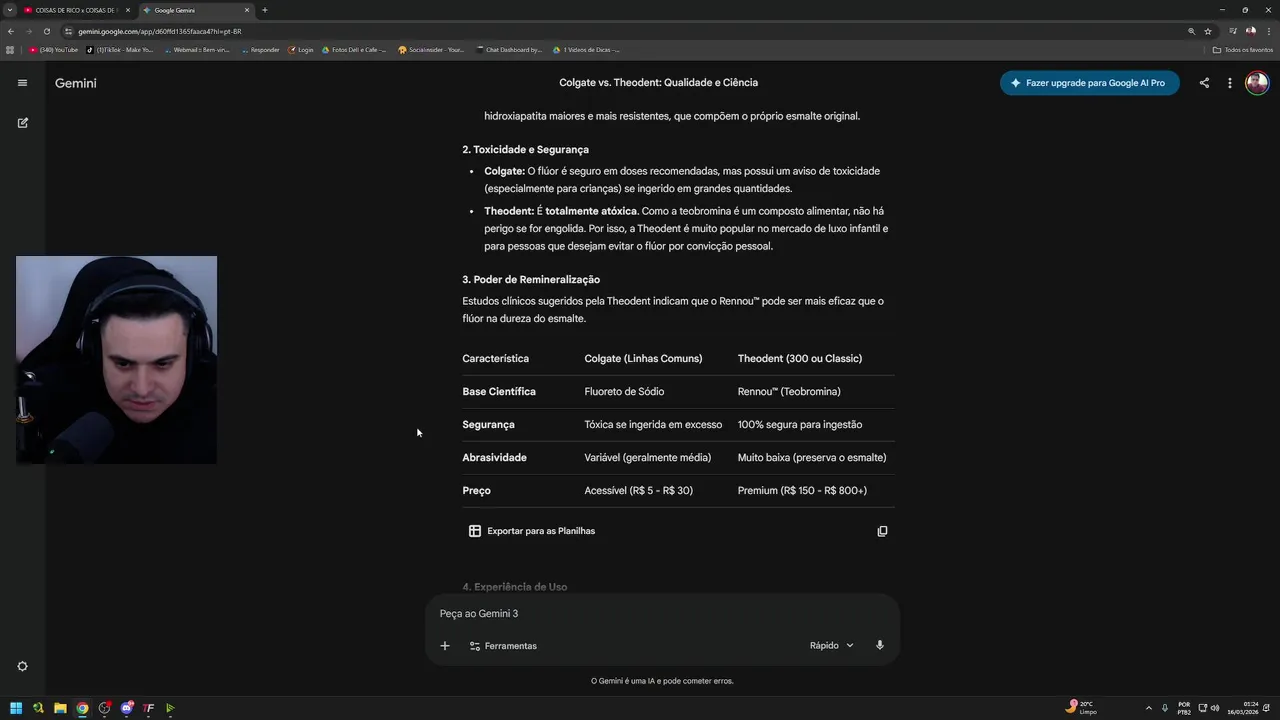The width and height of the screenshot is (1280, 720).
Task: Switch to the COISAS DE RICO YouTube tab
Action: 75,10
